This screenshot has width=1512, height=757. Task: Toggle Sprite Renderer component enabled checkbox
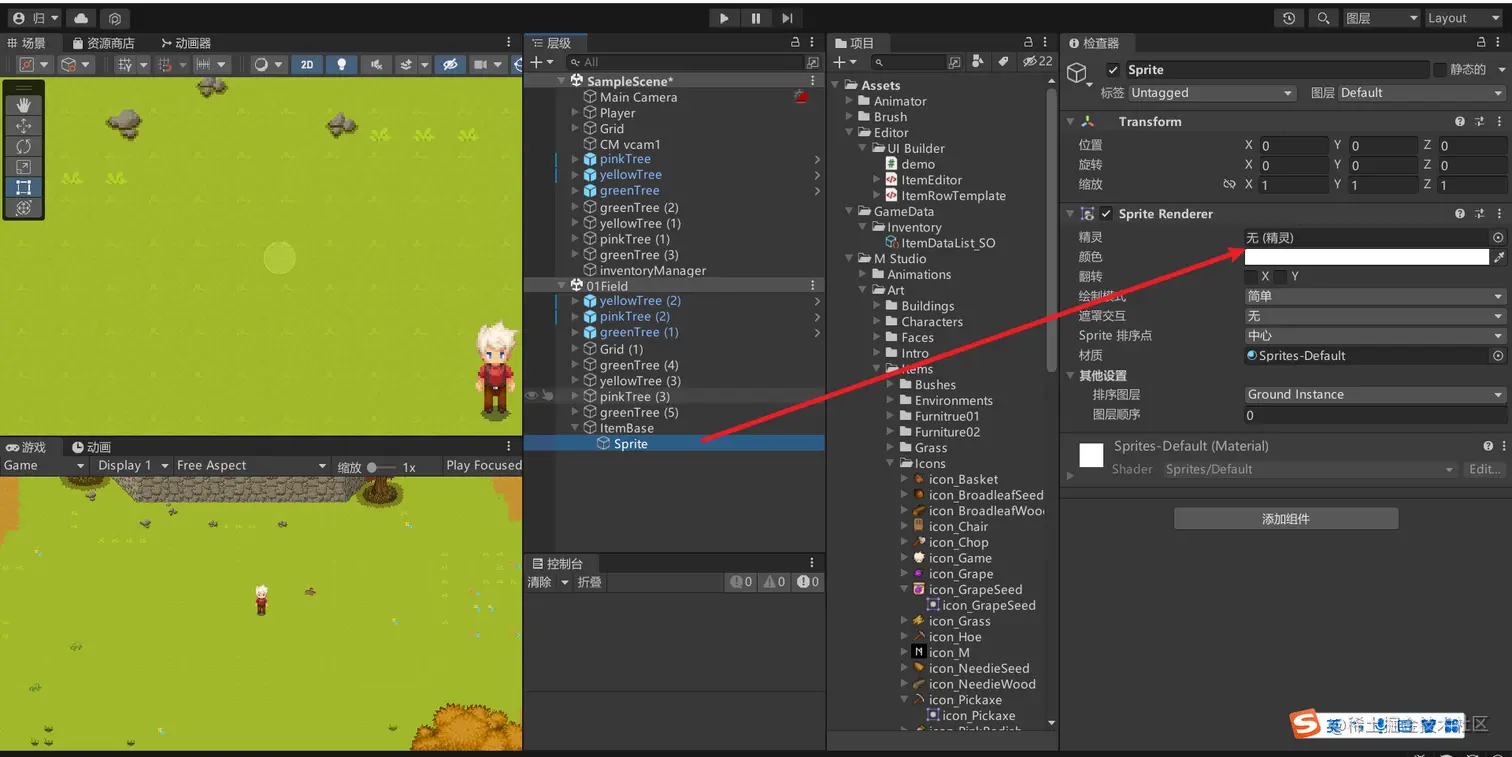click(1106, 214)
